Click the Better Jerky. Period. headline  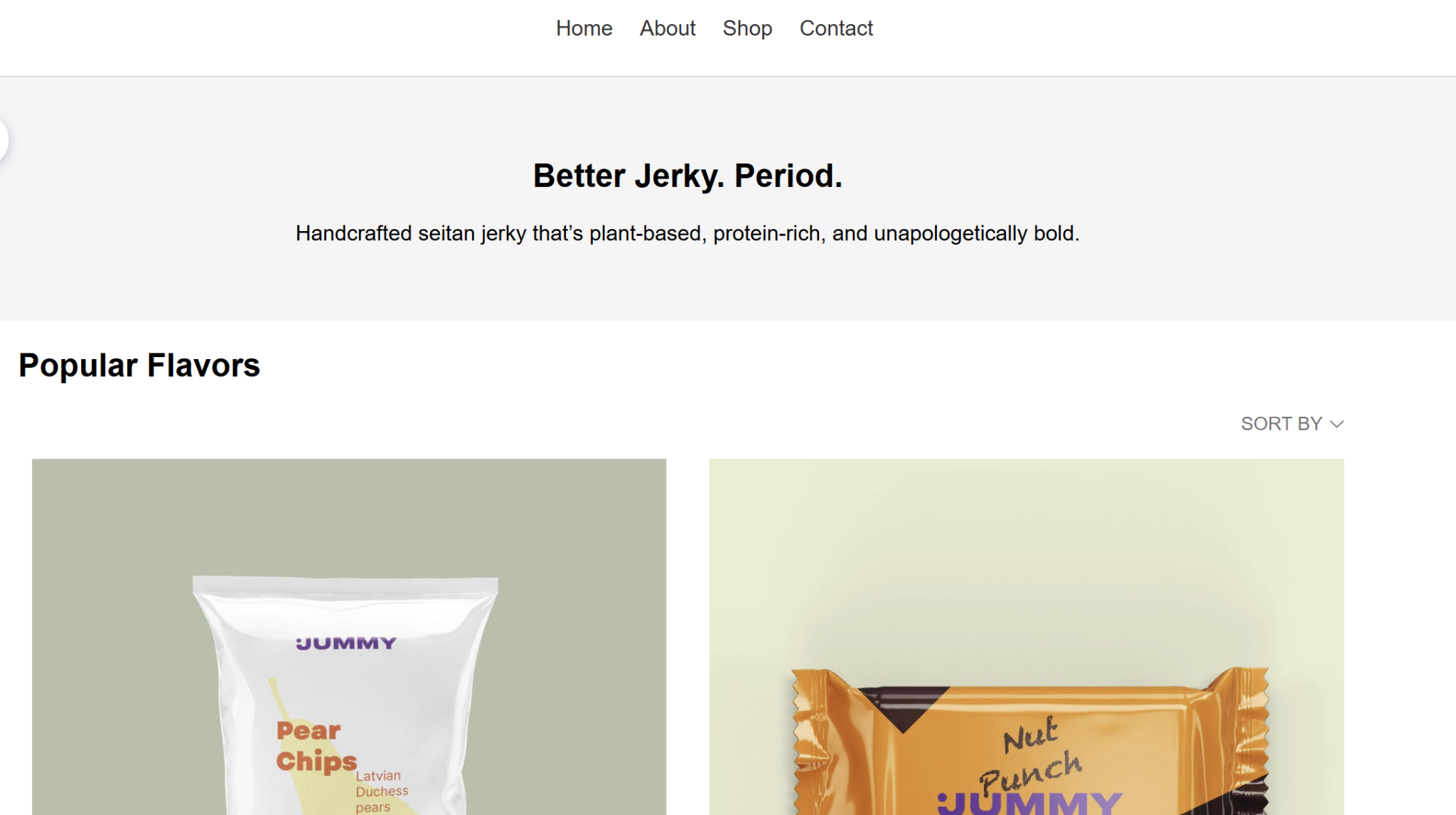(687, 176)
